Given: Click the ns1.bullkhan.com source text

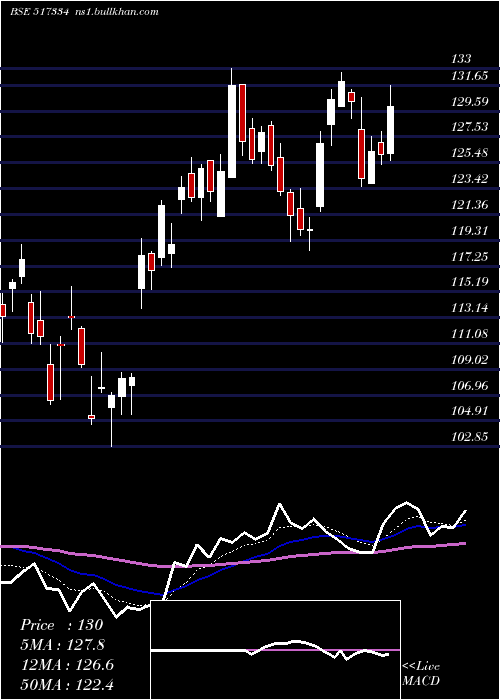Looking at the screenshot, I should click(116, 11).
